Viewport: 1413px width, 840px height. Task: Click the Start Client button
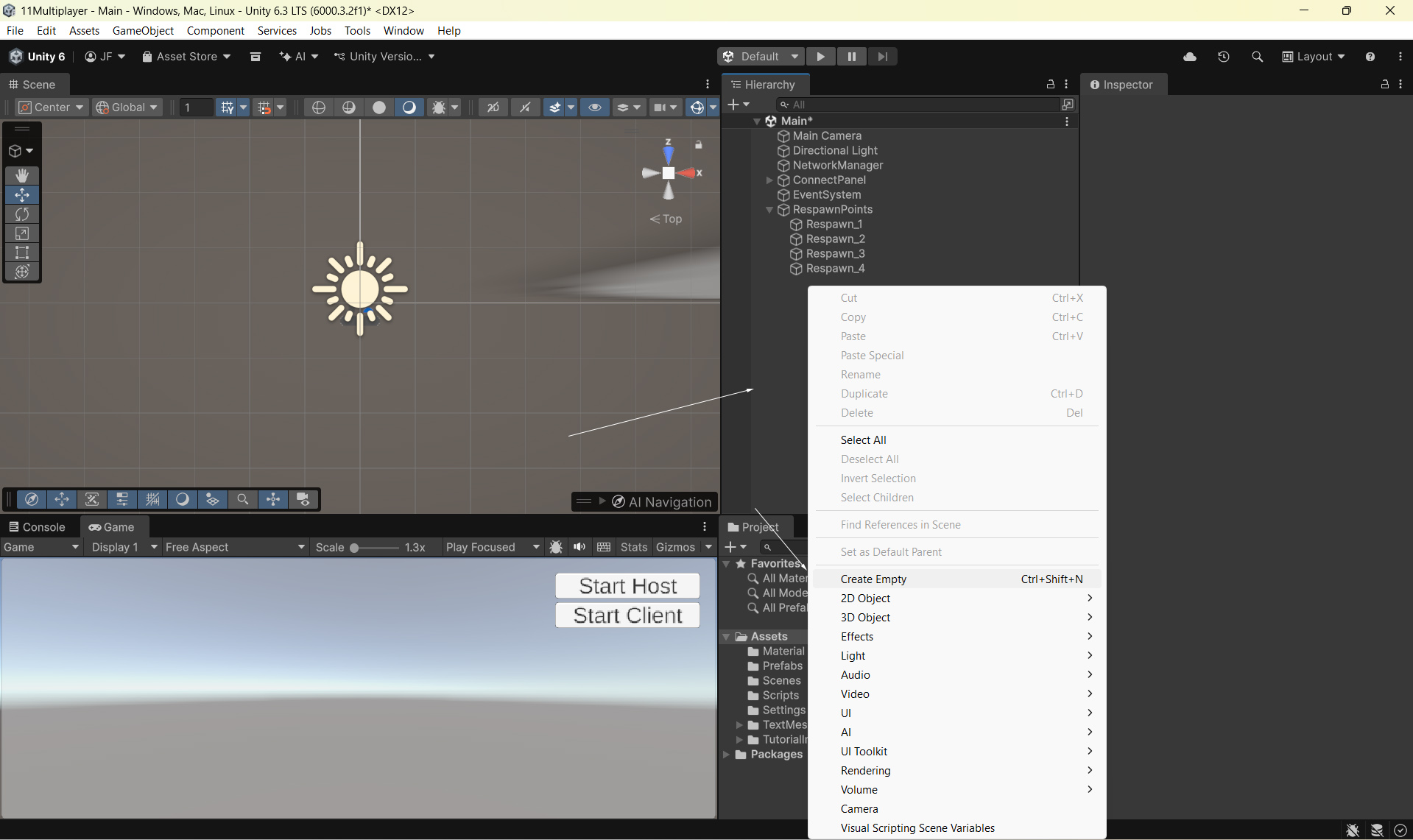(x=627, y=615)
